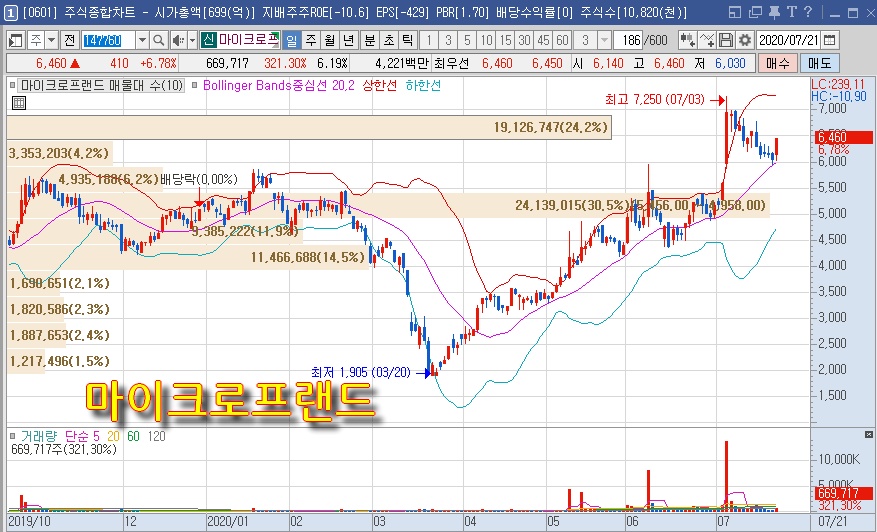Expand the dropdown beside the speaker icon

click(x=192, y=40)
